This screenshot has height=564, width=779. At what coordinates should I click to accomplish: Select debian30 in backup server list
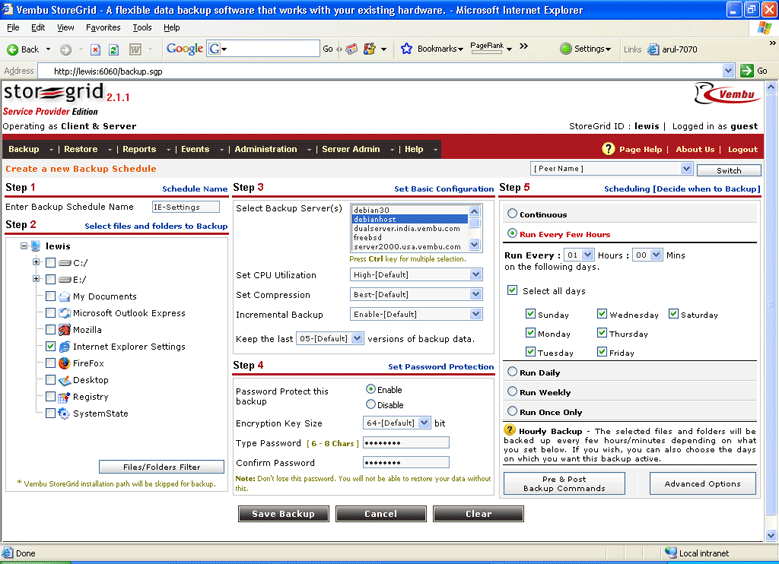409,210
